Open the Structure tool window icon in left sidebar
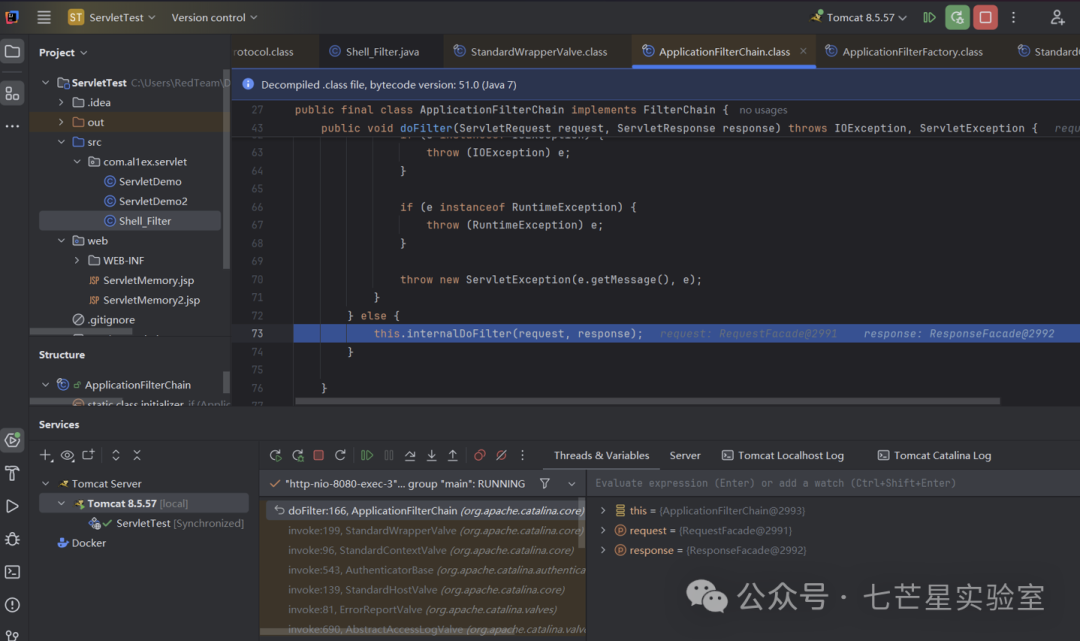This screenshot has height=641, width=1080. pos(12,93)
